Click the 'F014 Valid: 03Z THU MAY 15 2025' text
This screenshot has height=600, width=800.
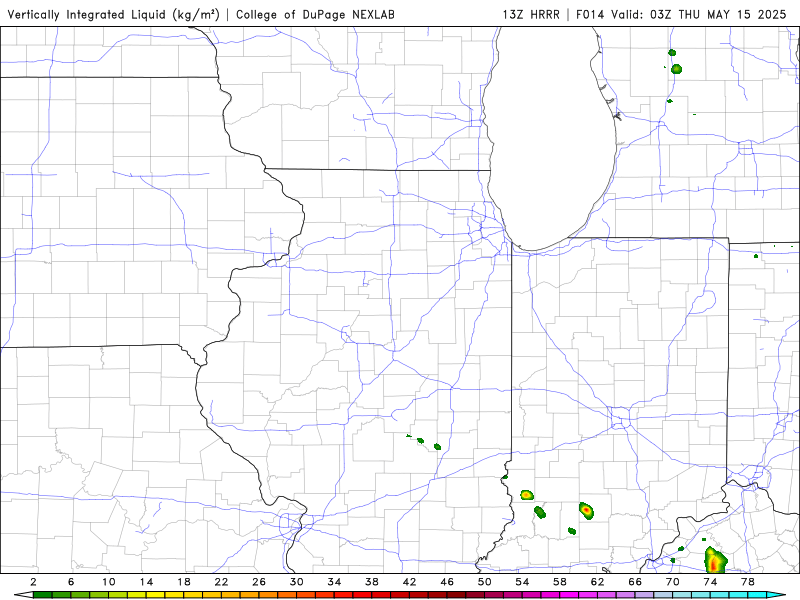coord(681,14)
